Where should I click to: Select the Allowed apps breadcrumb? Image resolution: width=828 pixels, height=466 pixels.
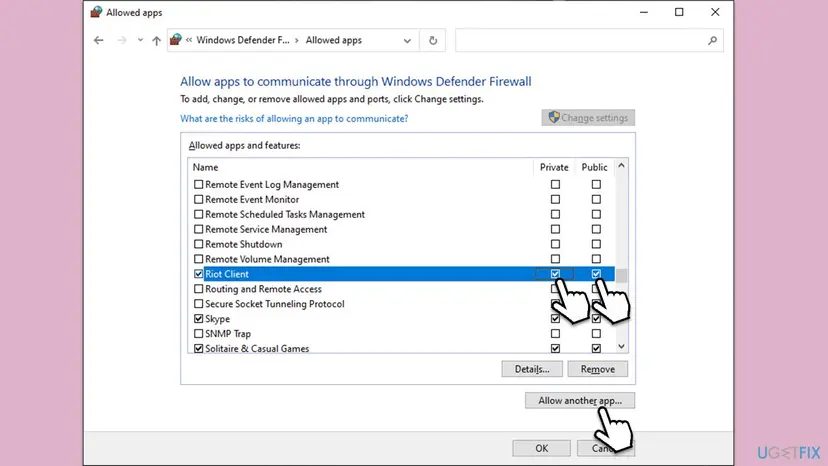click(x=334, y=40)
